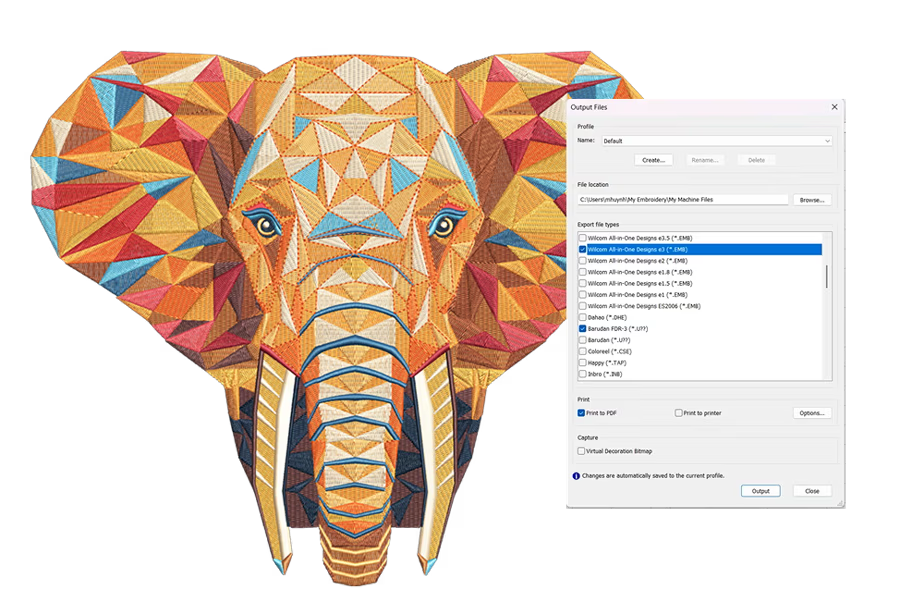900x602 pixels.
Task: Enable Virtual Decoration Bitmap capture
Action: click(581, 451)
